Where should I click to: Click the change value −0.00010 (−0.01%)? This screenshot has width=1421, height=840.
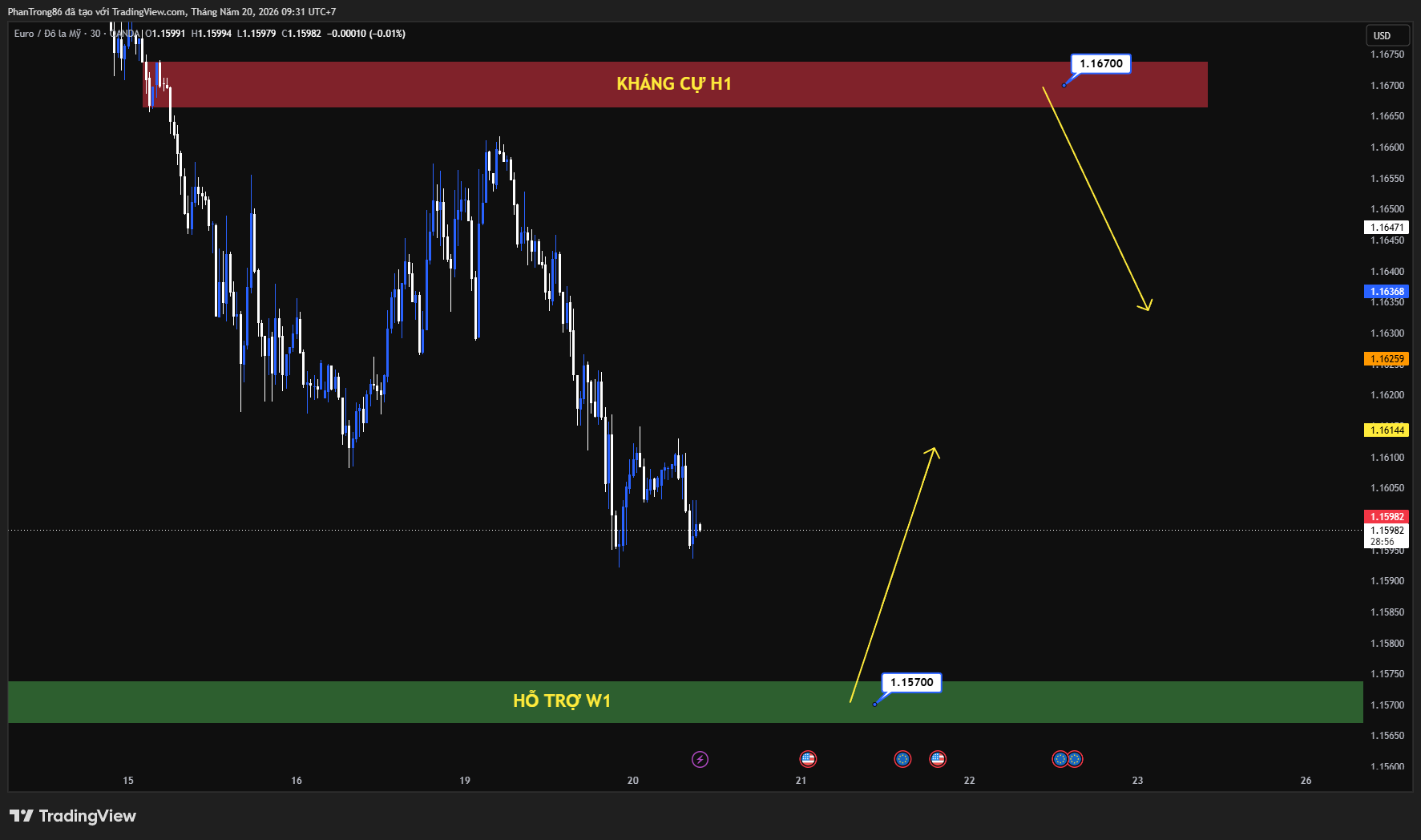click(366, 34)
